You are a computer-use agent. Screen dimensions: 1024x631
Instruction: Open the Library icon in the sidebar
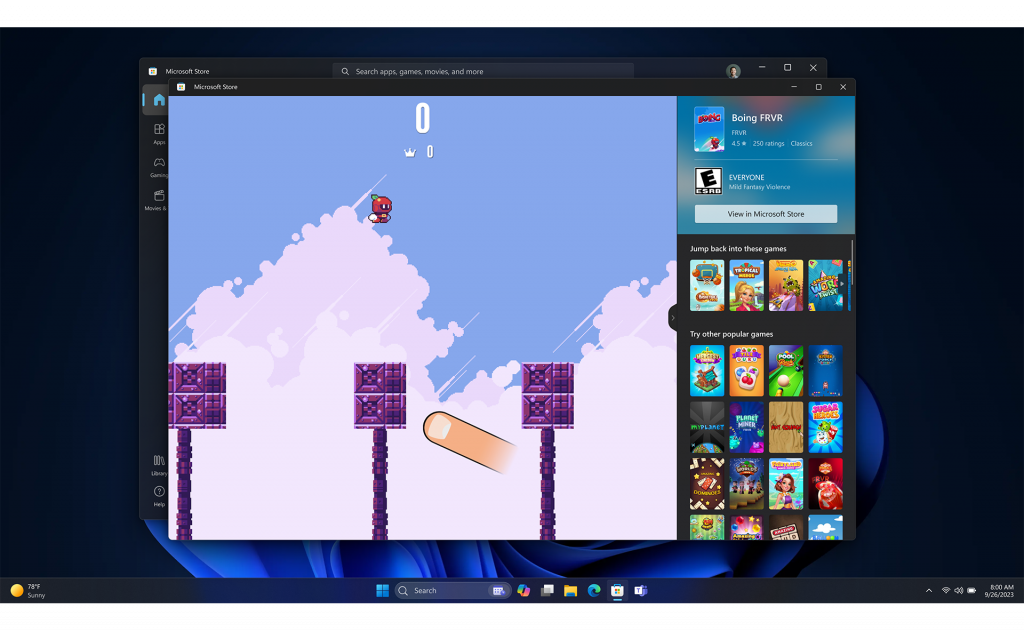[x=158, y=463]
